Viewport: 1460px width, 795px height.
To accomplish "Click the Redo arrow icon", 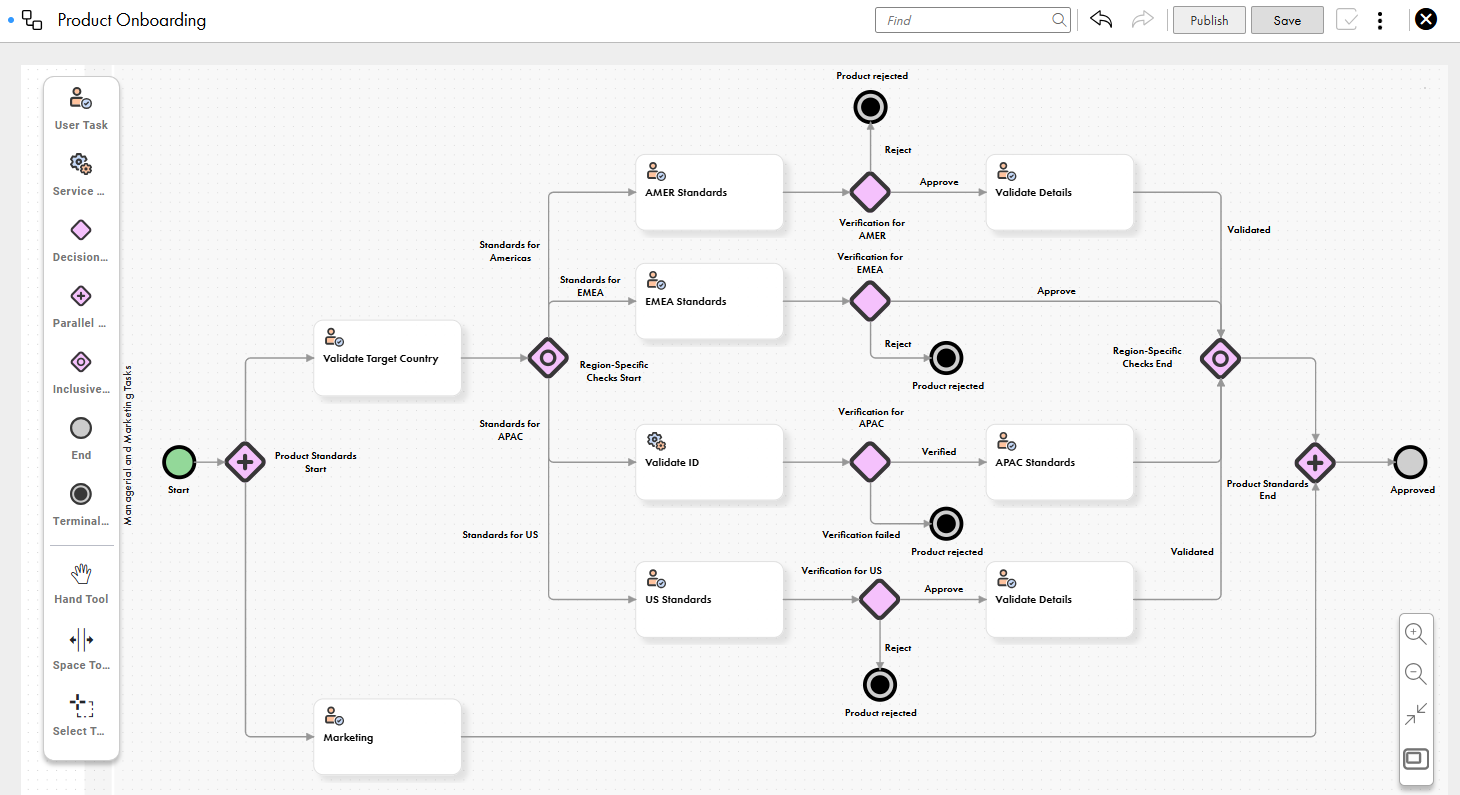I will (1142, 20).
